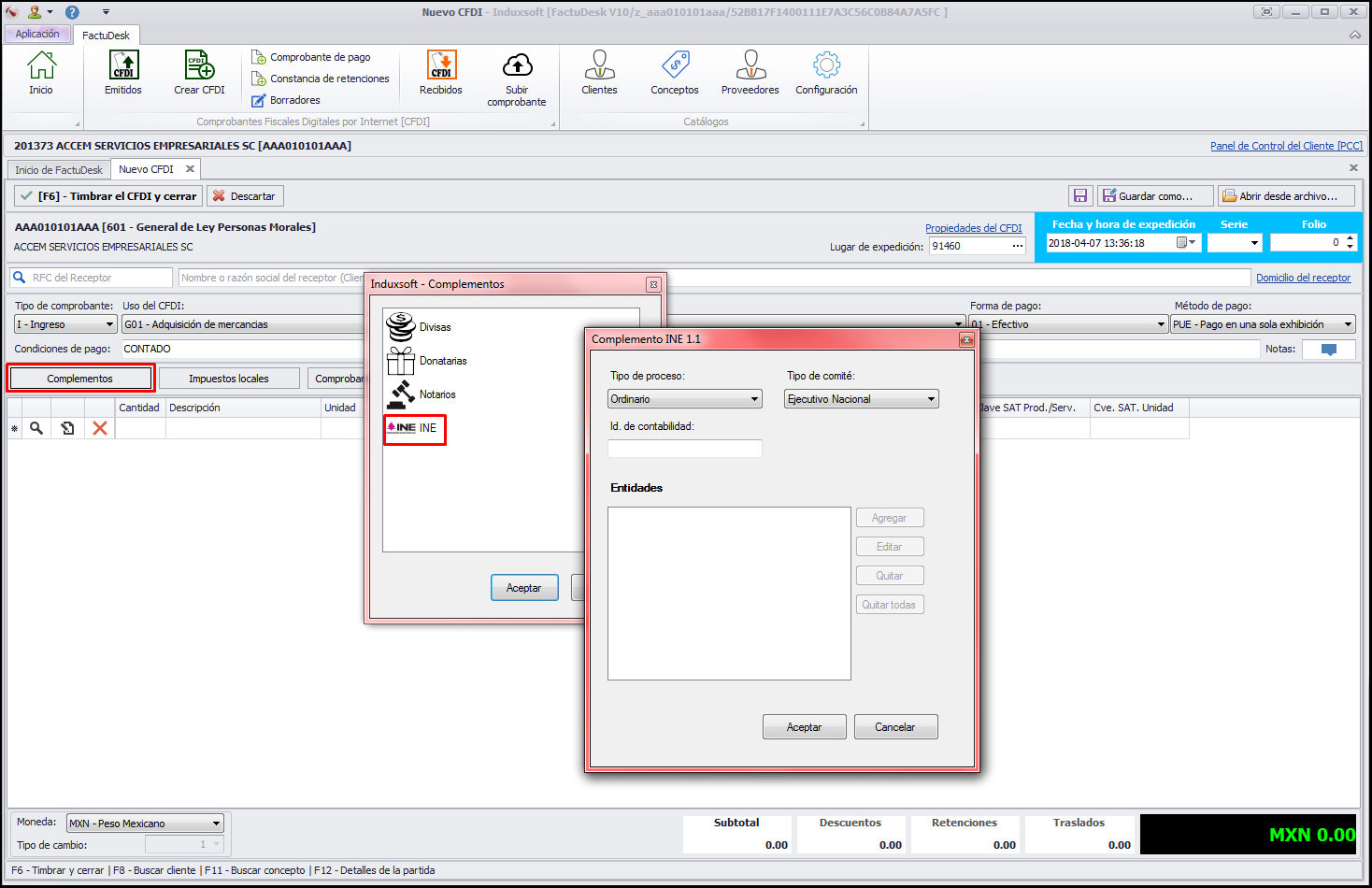Open Domicilio del receptor link
The image size is (1372, 888).
coord(1303,278)
